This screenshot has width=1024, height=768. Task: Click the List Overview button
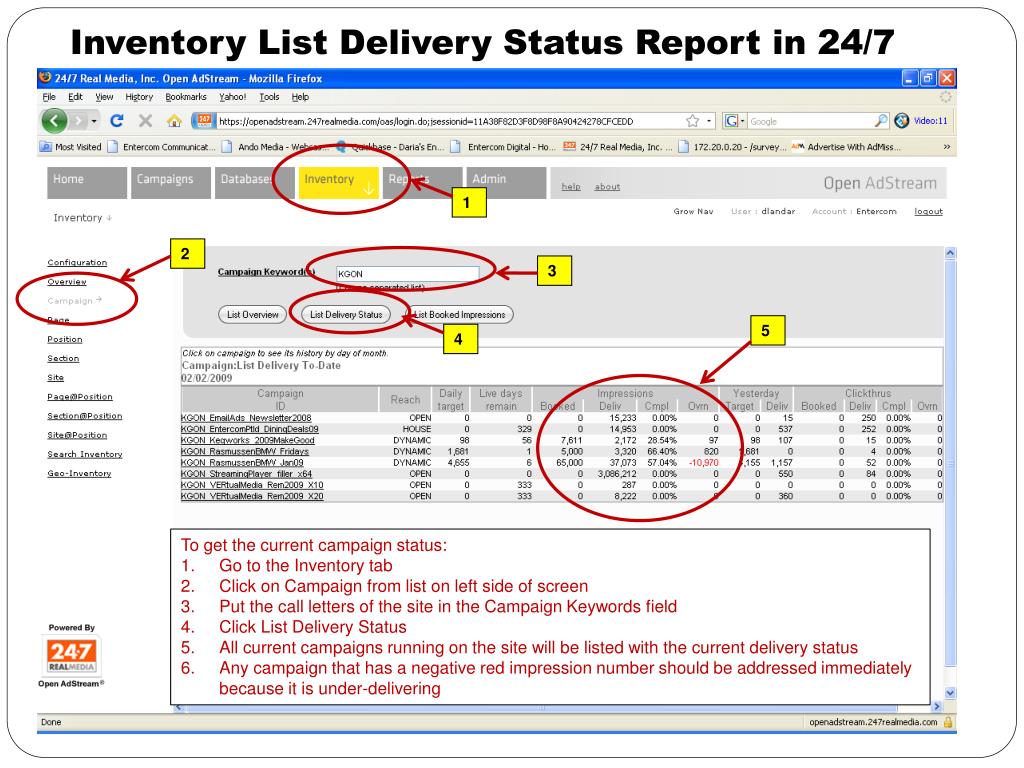(253, 315)
